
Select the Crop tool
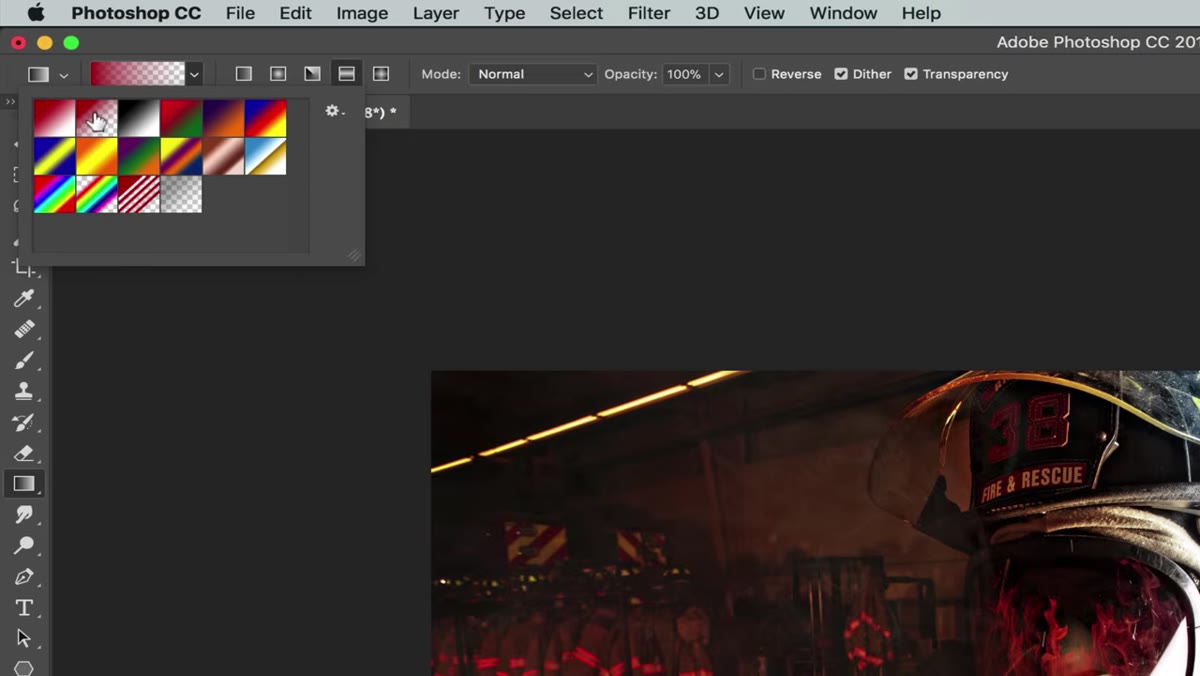click(x=24, y=267)
